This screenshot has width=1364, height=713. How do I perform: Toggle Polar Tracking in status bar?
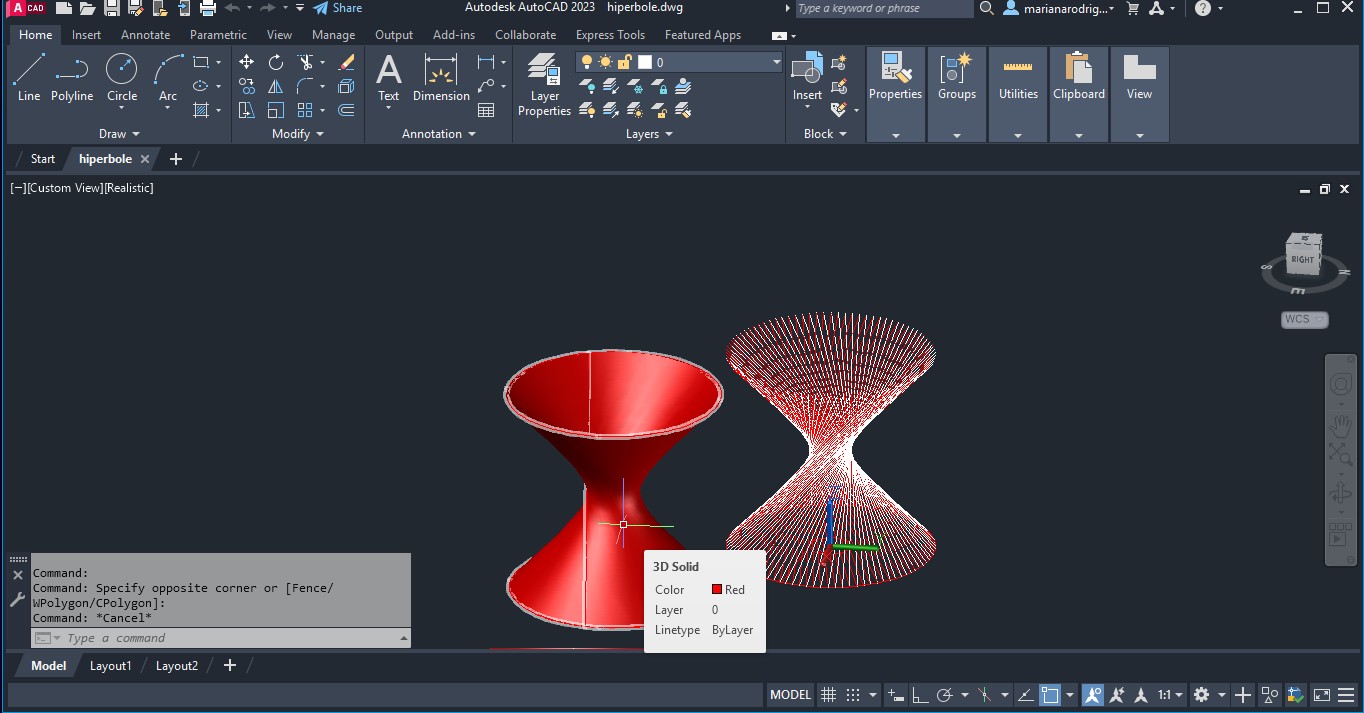pyautogui.click(x=944, y=695)
